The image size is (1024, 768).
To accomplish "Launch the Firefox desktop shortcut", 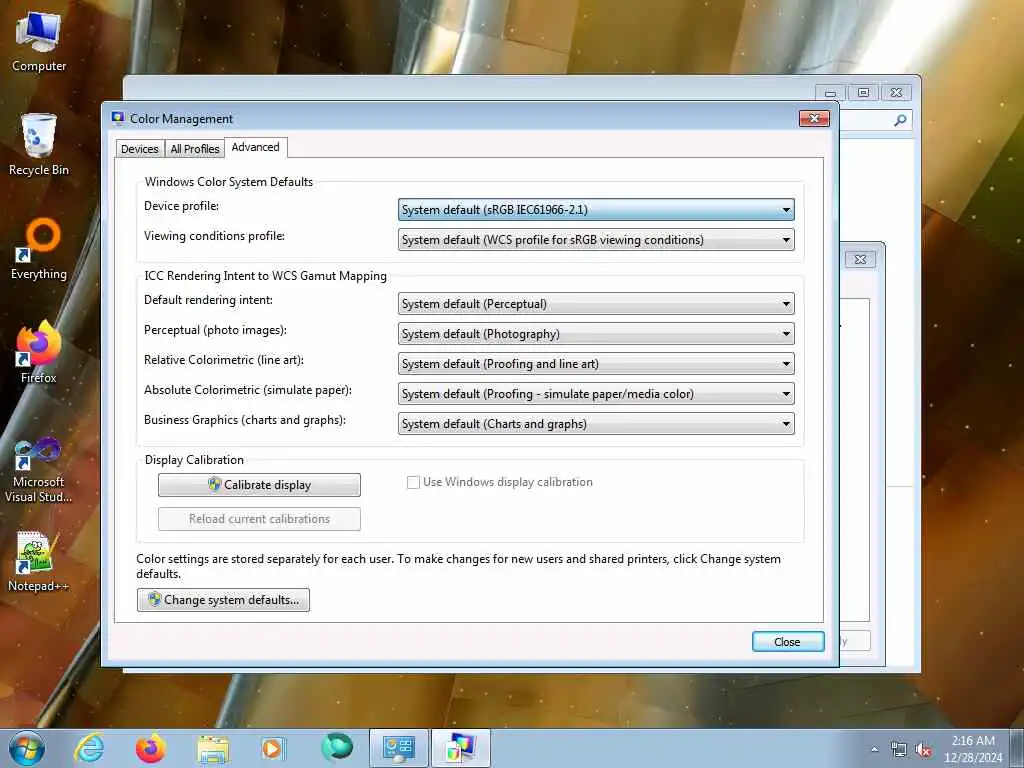I will 39,352.
